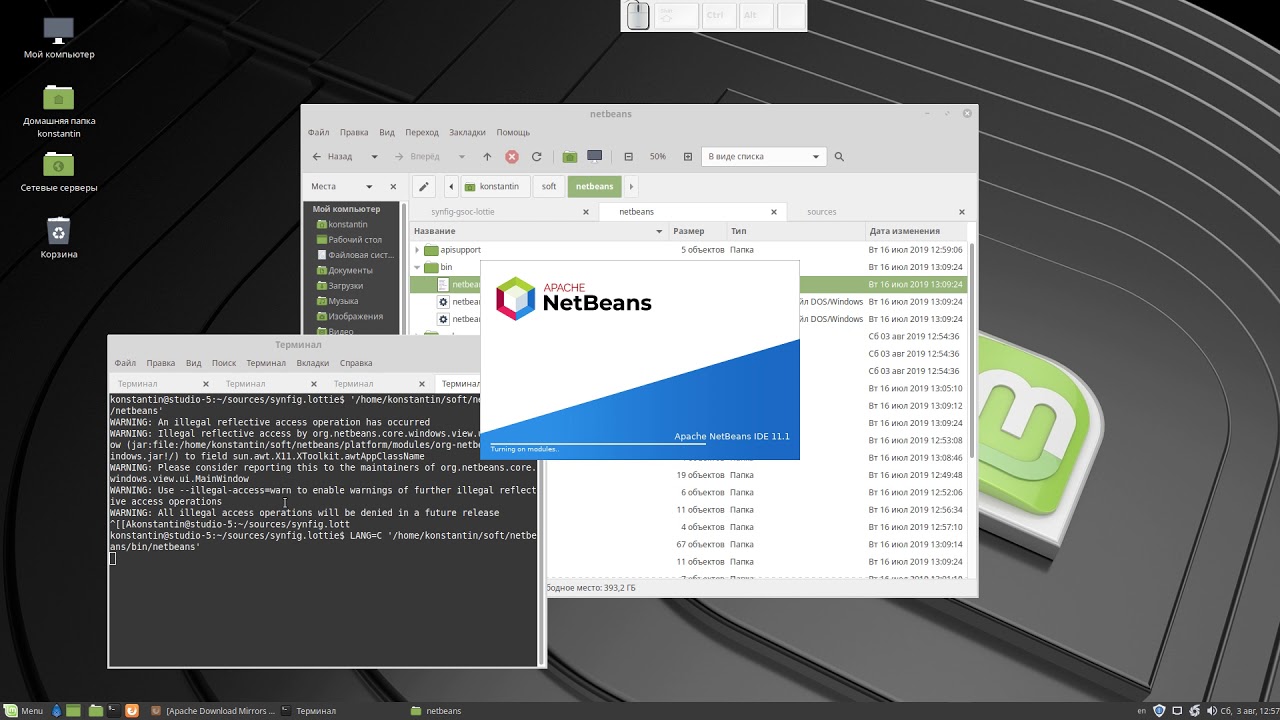Reload the netbeans folder view
1280x720 pixels.
coord(536,157)
